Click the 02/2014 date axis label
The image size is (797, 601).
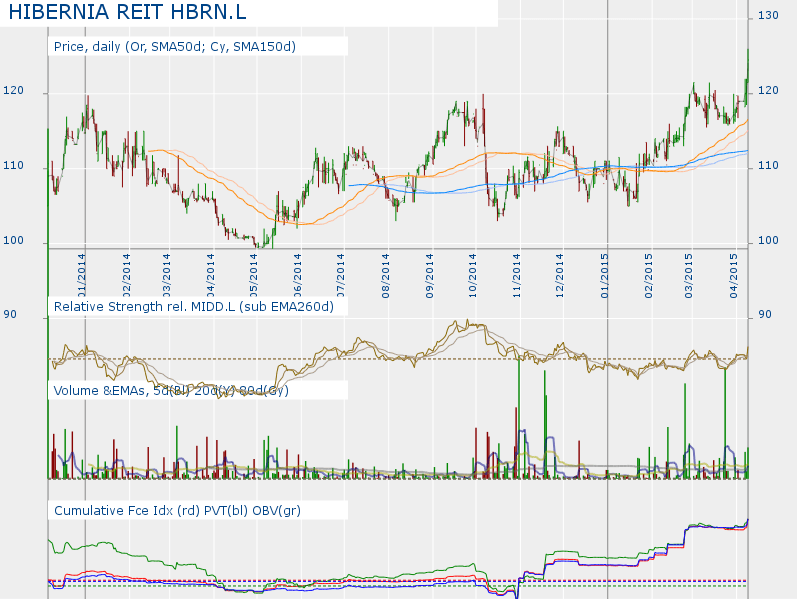pyautogui.click(x=126, y=276)
